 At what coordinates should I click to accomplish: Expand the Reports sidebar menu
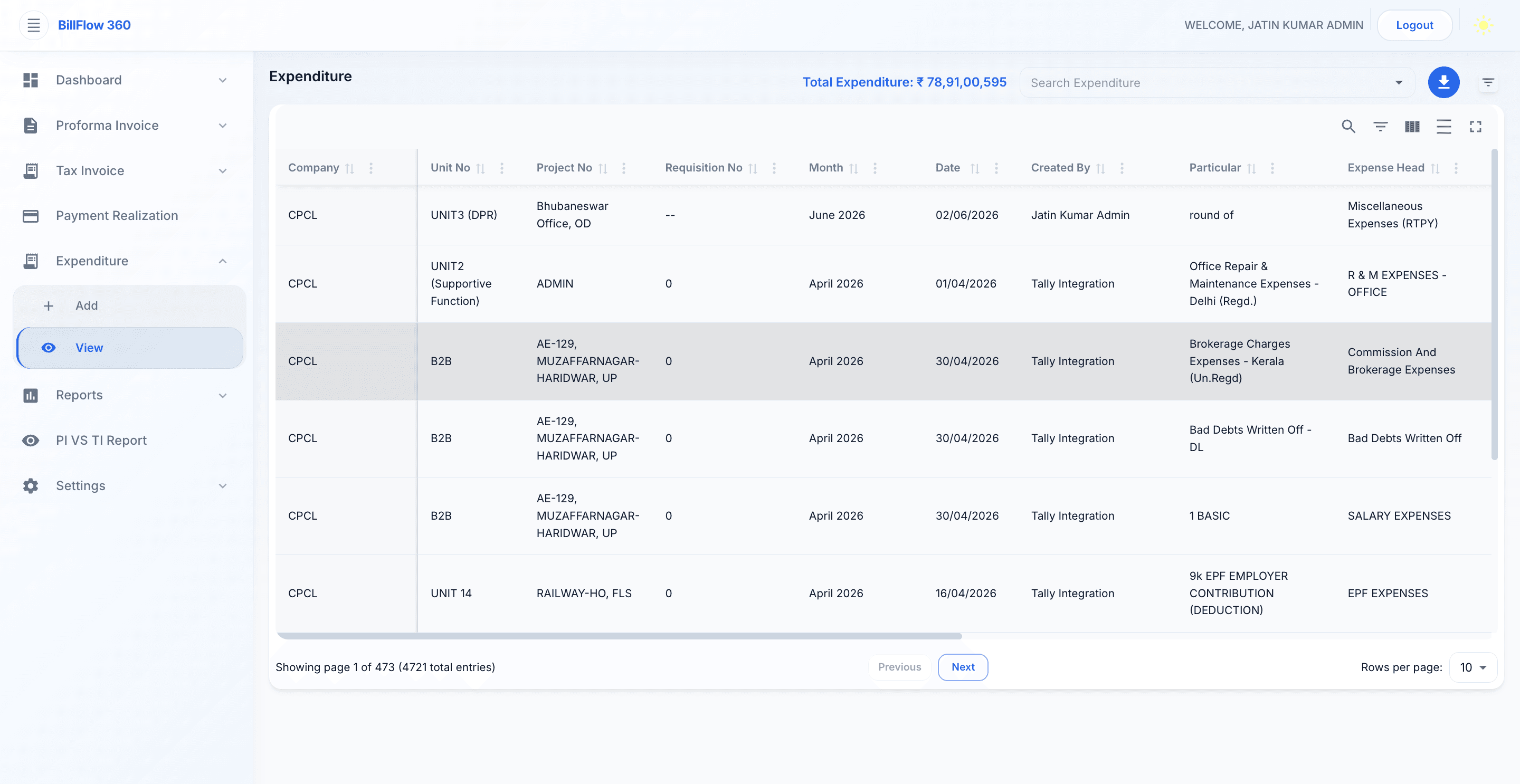[x=126, y=395]
